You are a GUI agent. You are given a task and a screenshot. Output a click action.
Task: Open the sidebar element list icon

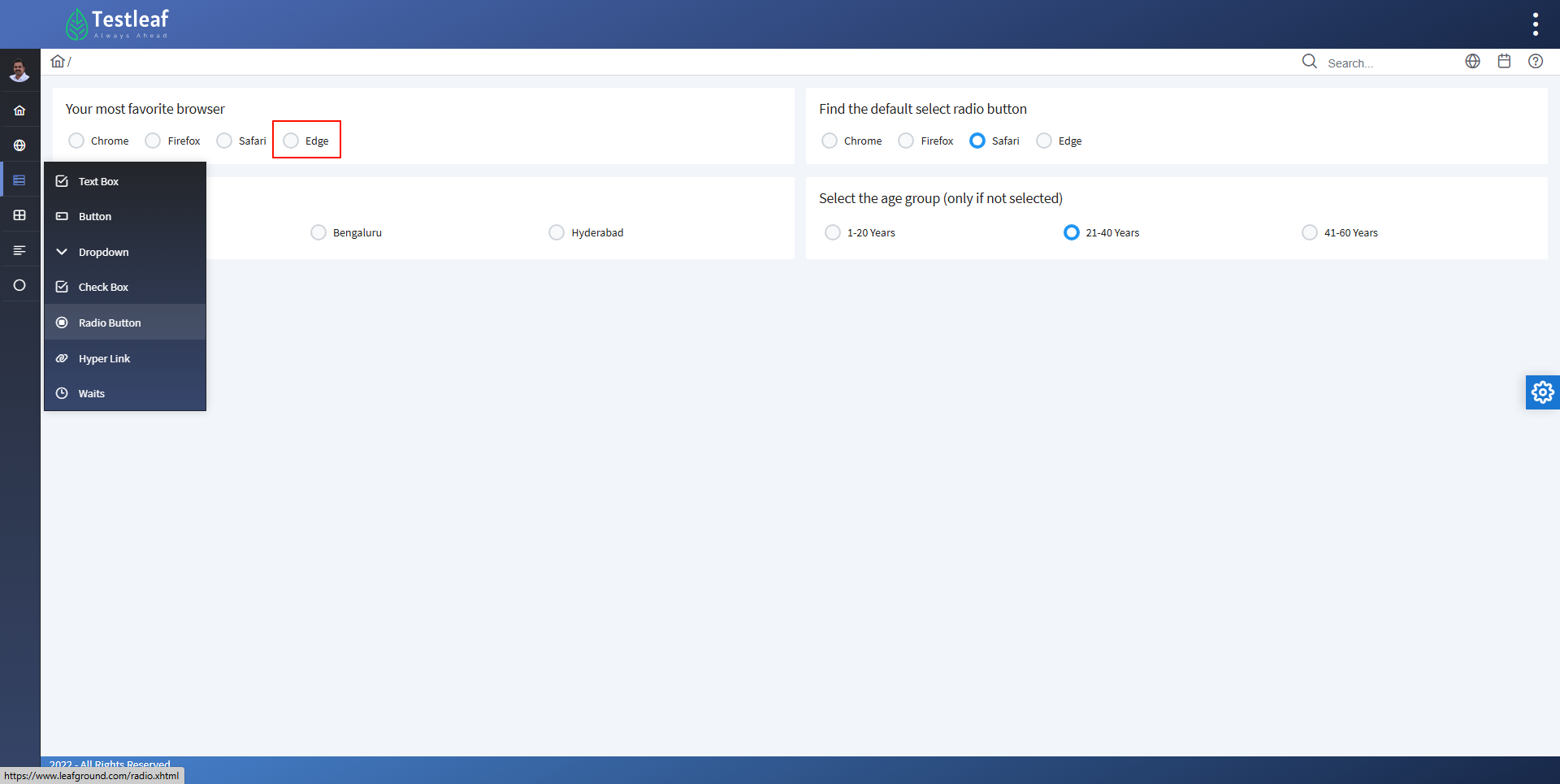[x=19, y=180]
